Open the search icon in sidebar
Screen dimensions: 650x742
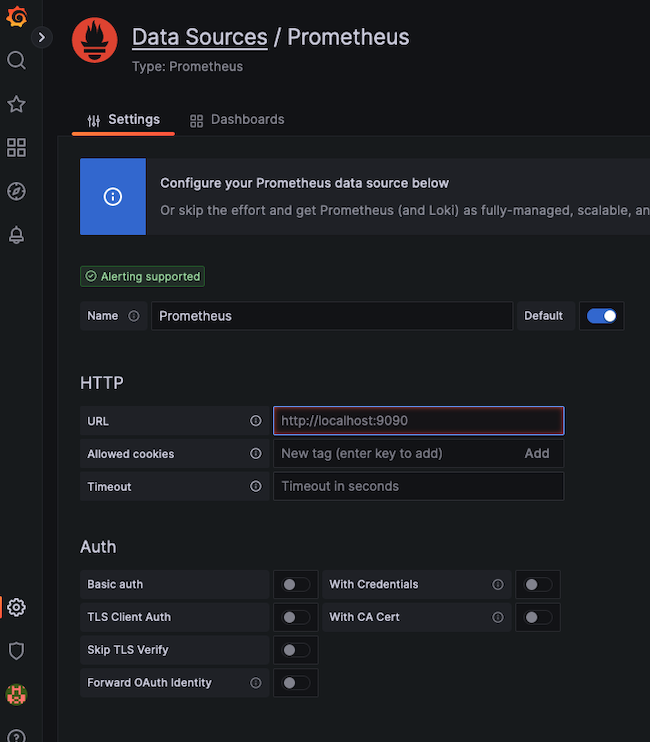[x=16, y=60]
